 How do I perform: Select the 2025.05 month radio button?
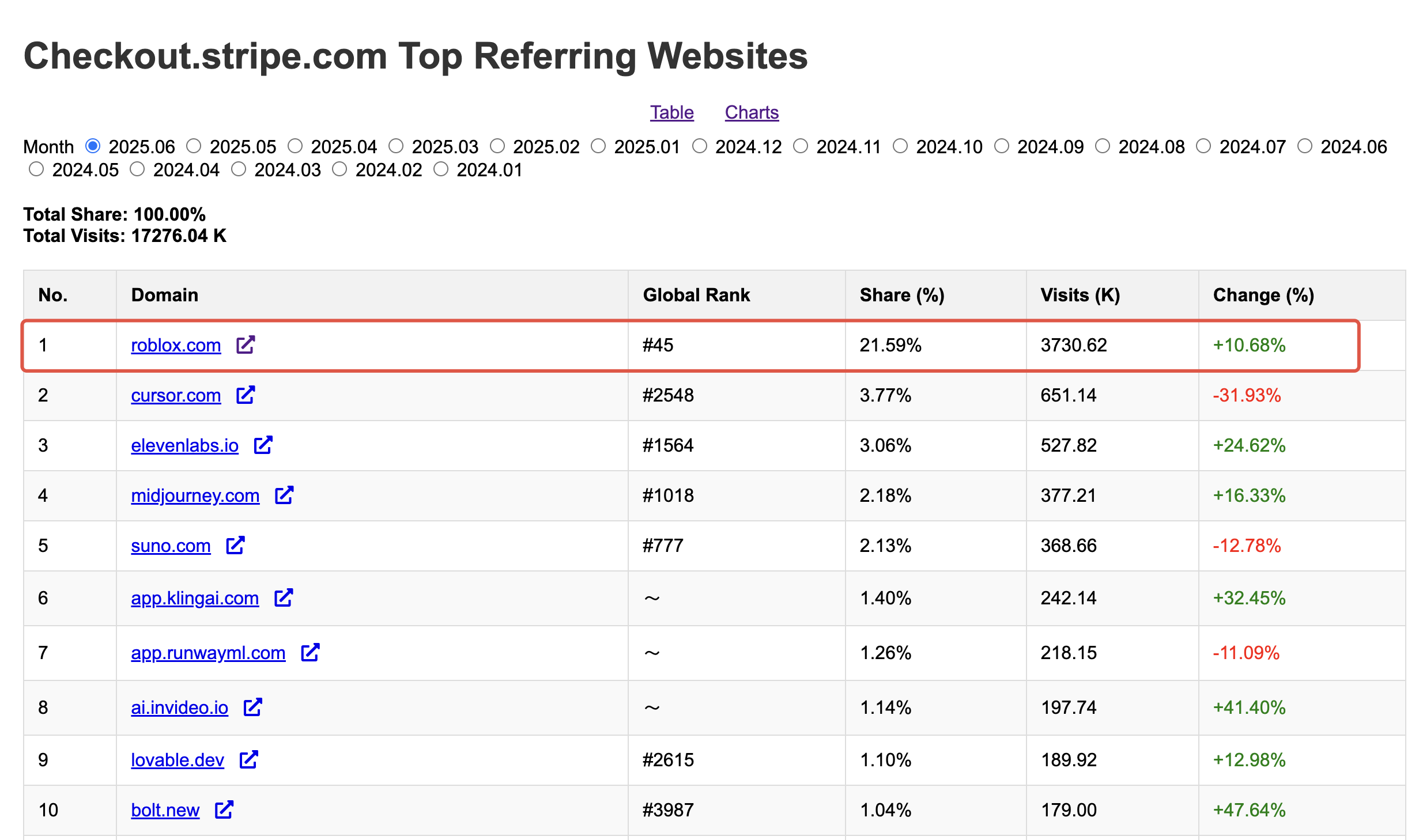coord(194,146)
